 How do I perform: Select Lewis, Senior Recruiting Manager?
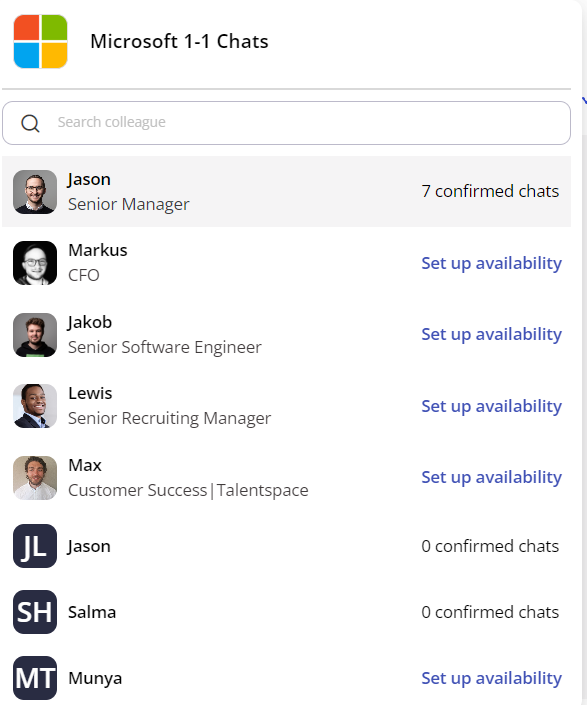coord(286,406)
